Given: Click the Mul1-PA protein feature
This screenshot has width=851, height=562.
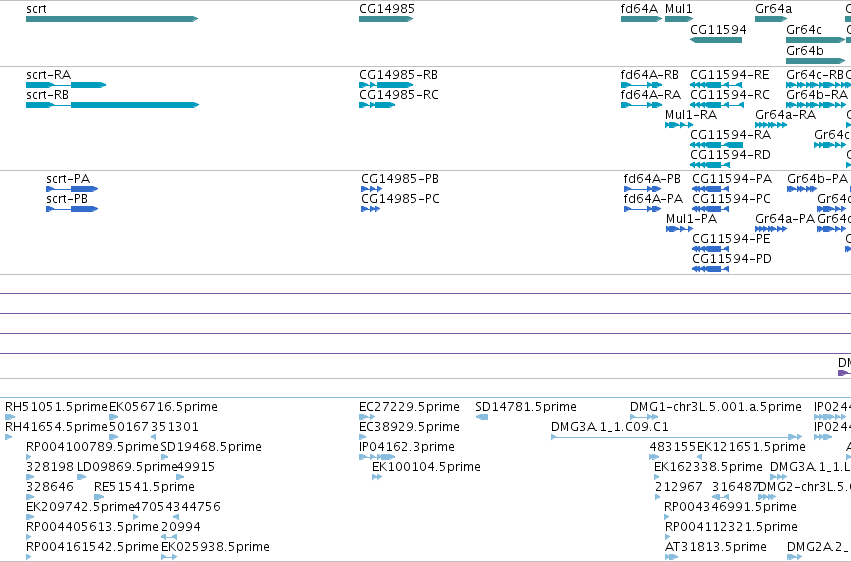Looking at the screenshot, I should coord(679,229).
